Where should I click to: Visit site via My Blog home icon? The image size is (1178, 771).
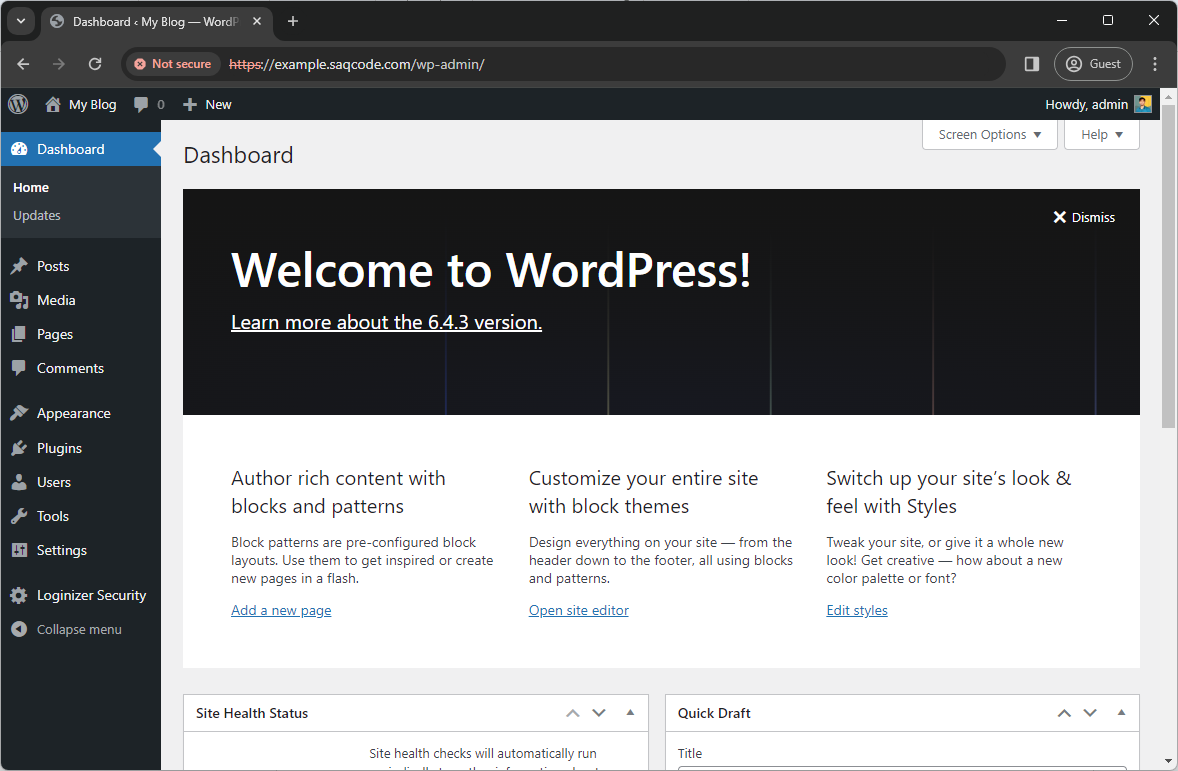53,104
